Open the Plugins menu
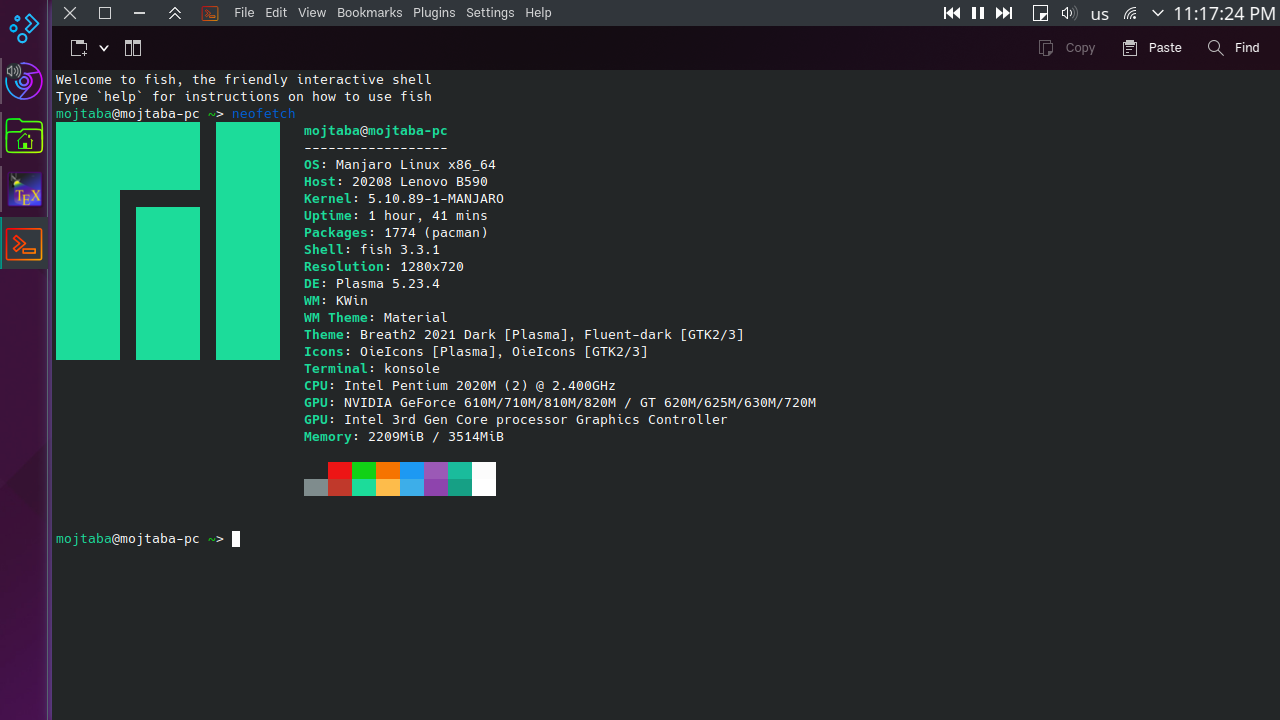Viewport: 1280px width, 720px height. (434, 13)
